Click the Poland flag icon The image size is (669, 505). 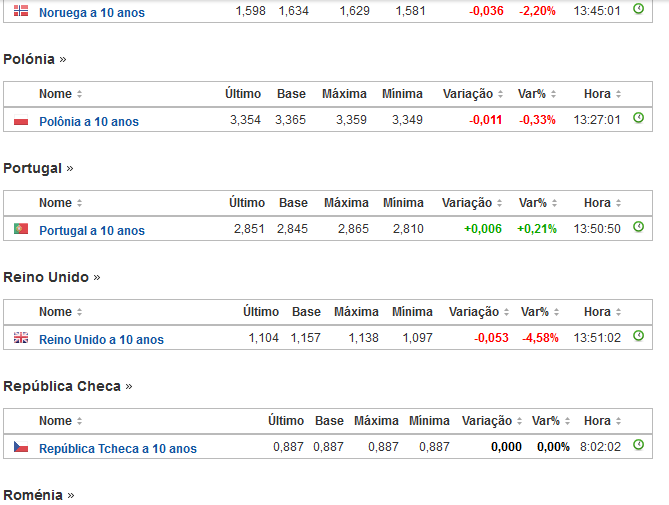click(20, 121)
